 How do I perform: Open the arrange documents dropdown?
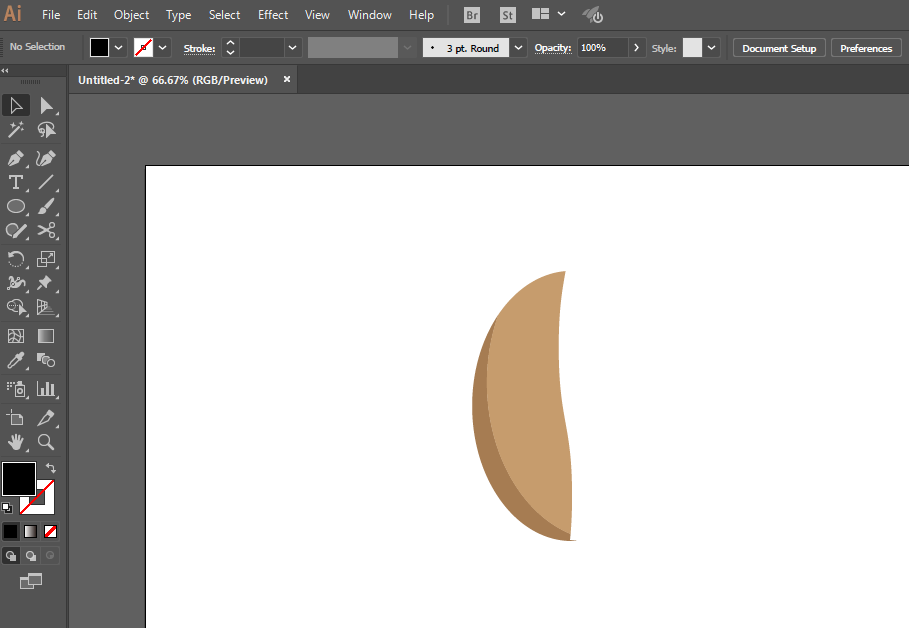tap(561, 14)
